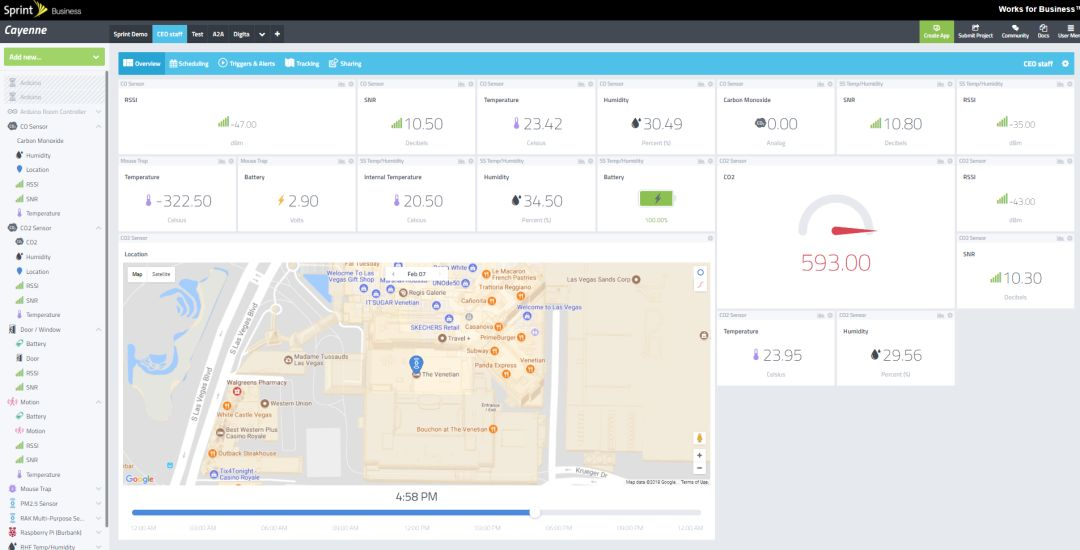Zoom in on the map
1080x550 pixels.
[x=700, y=455]
